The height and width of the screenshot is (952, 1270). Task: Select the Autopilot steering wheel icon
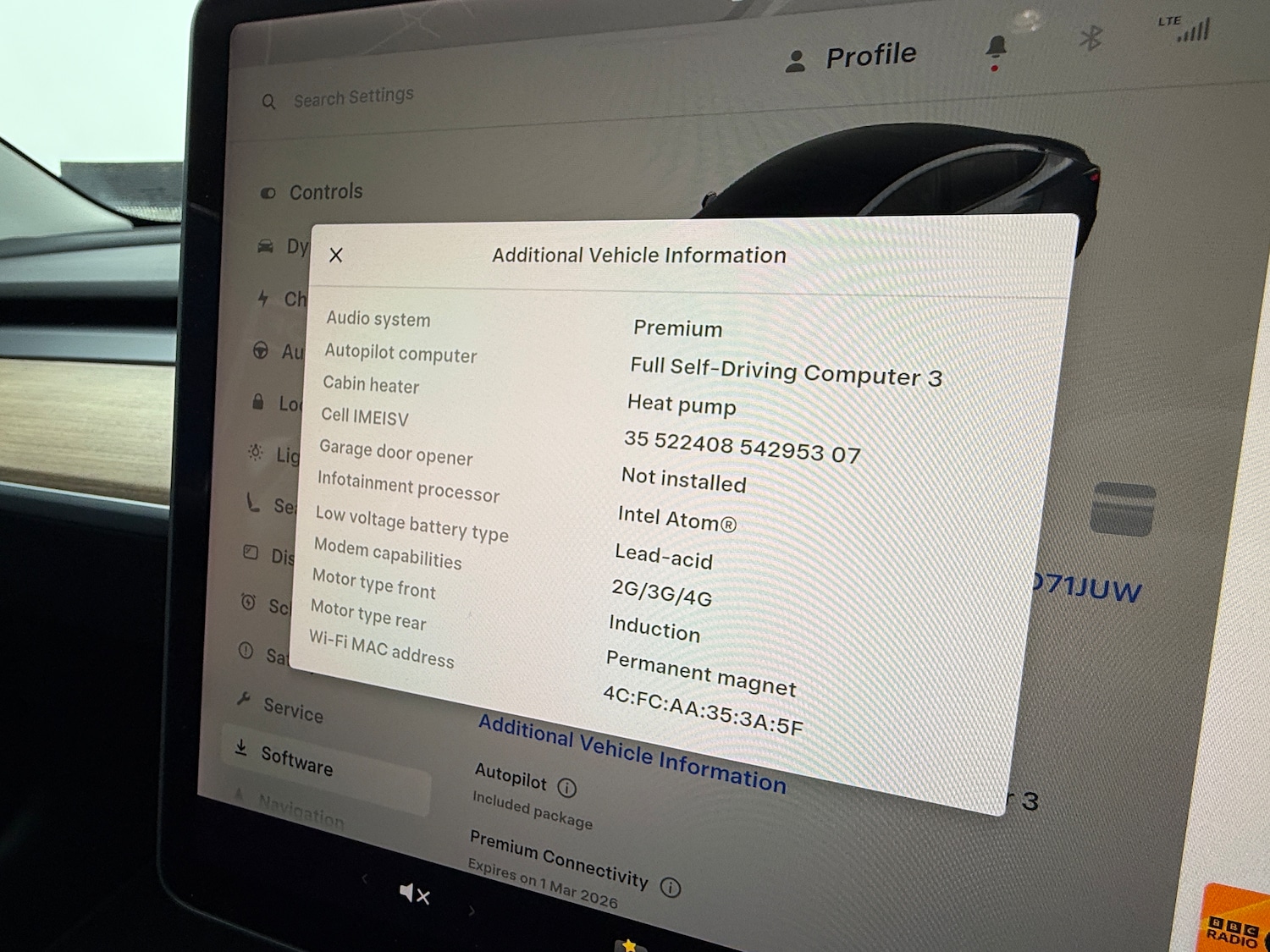coord(263,352)
